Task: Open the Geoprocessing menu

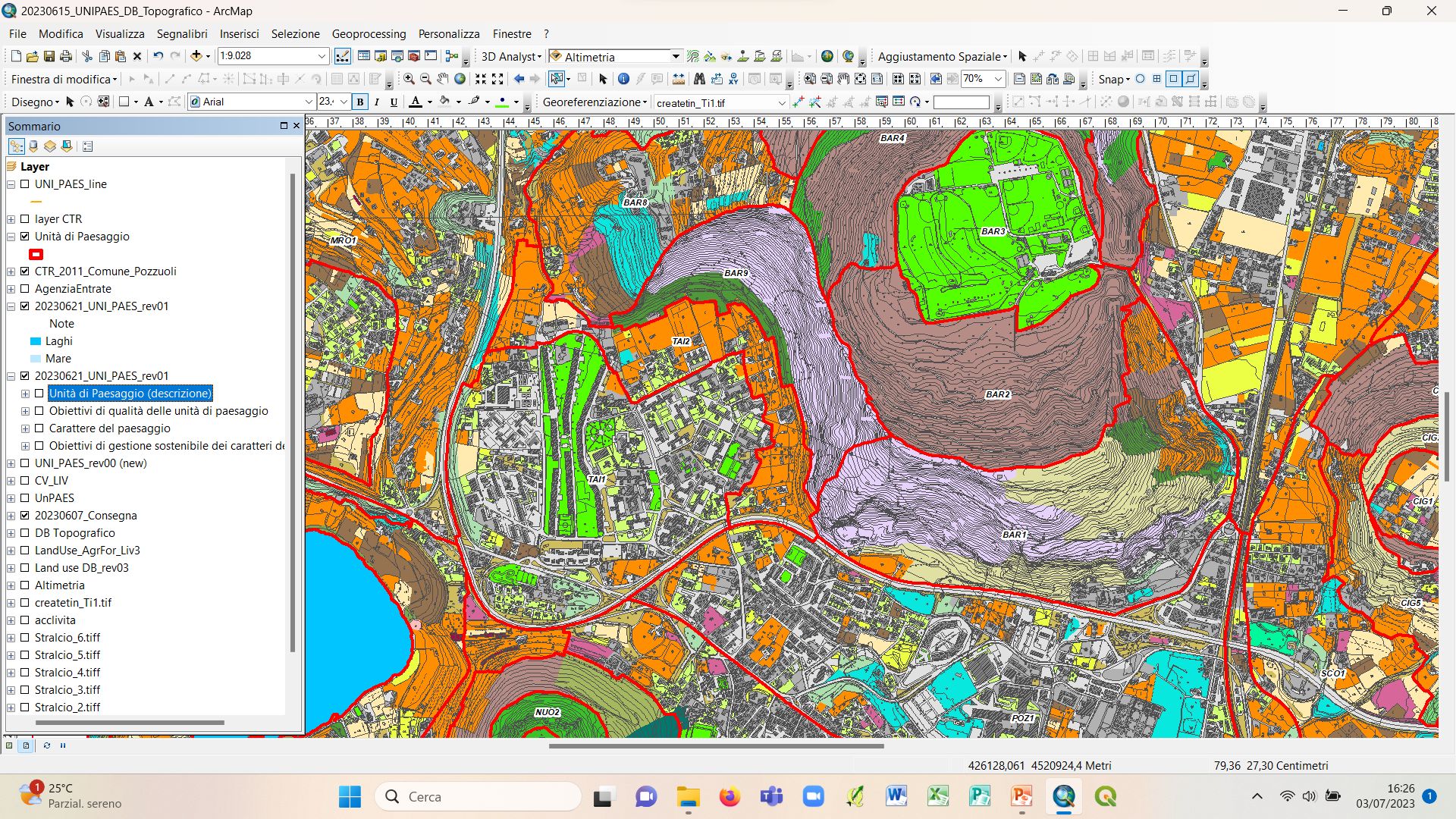Action: [369, 34]
